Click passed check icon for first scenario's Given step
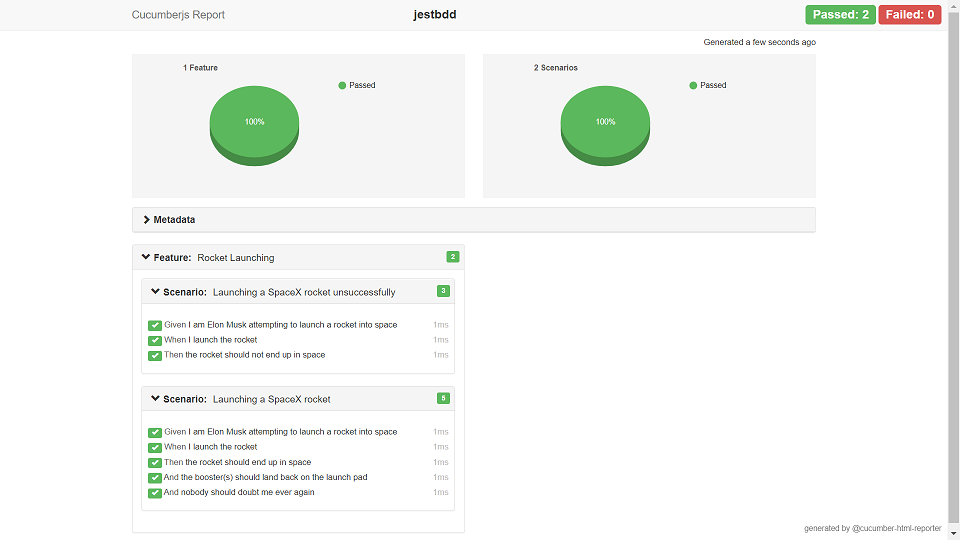Viewport: 960px width, 540px height. (x=155, y=326)
